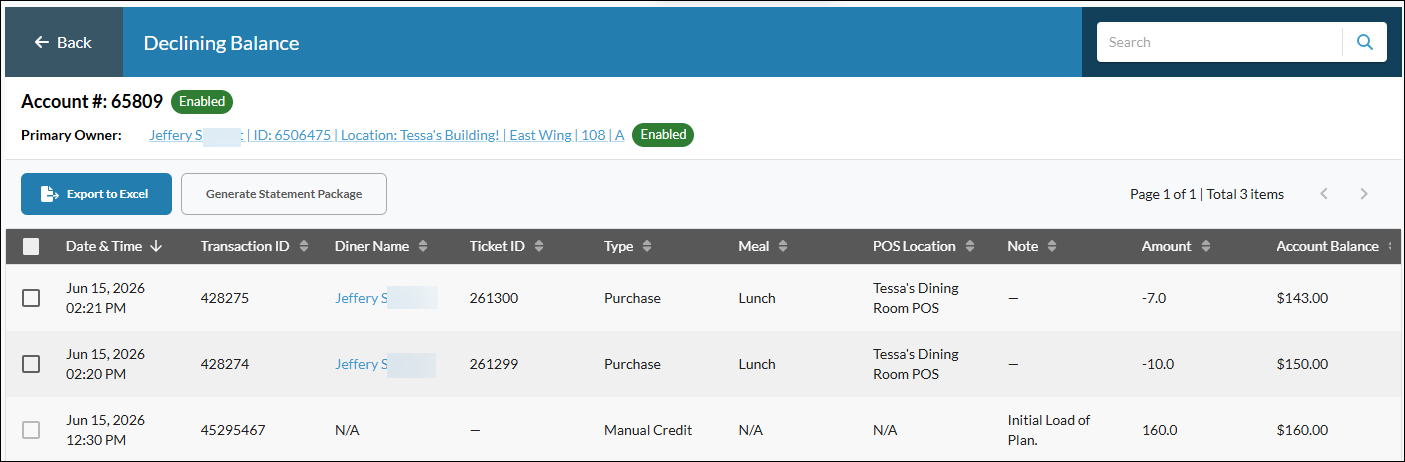Sort by Meal column
The image size is (1405, 462).
[x=763, y=246]
